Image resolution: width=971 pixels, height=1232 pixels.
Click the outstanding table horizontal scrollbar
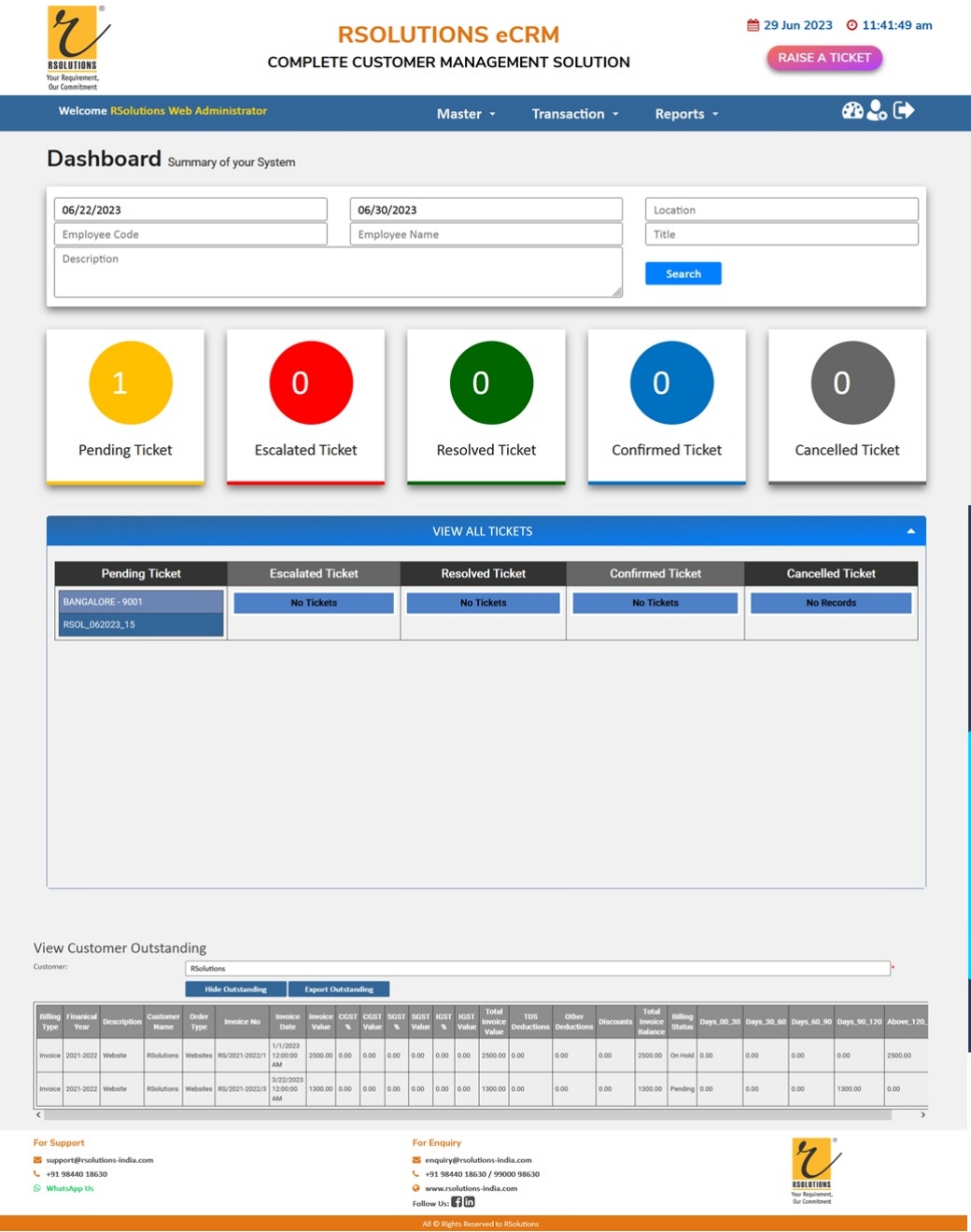(x=467, y=1114)
